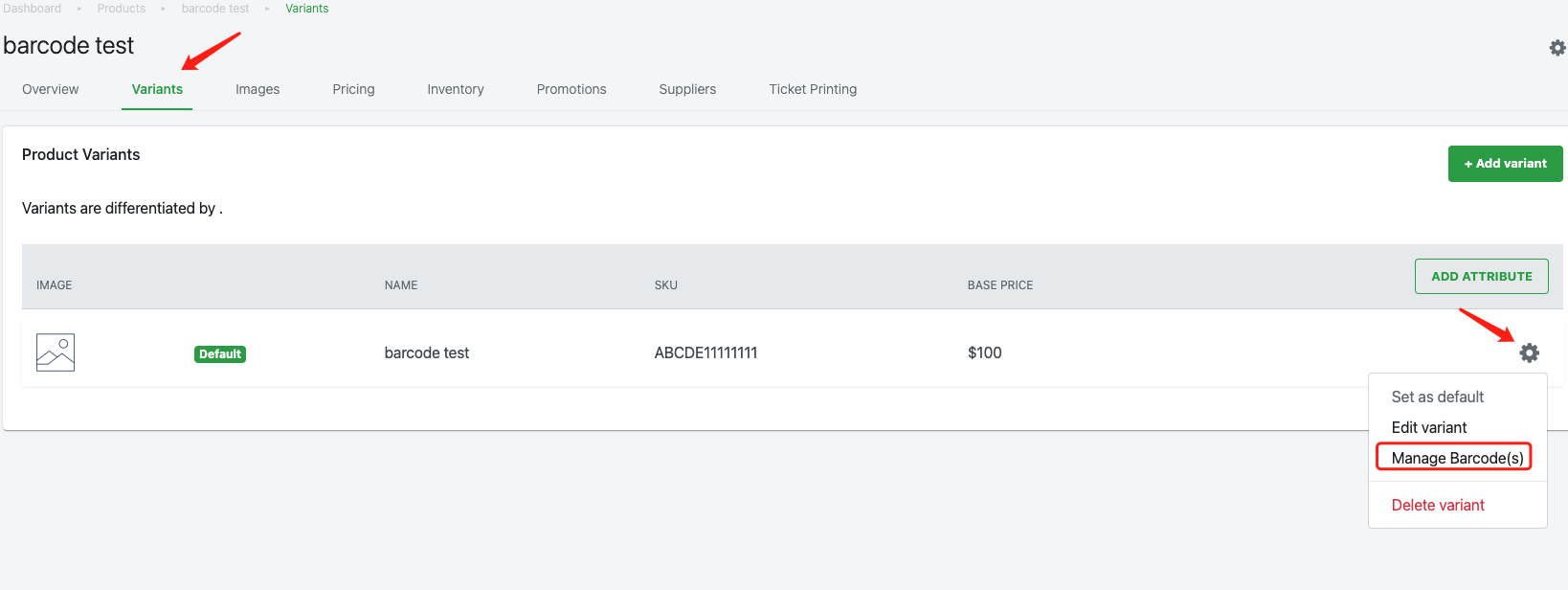Viewport: 1568px width, 590px height.
Task: Click the ADD ATTRIBUTE button
Action: pyautogui.click(x=1481, y=277)
